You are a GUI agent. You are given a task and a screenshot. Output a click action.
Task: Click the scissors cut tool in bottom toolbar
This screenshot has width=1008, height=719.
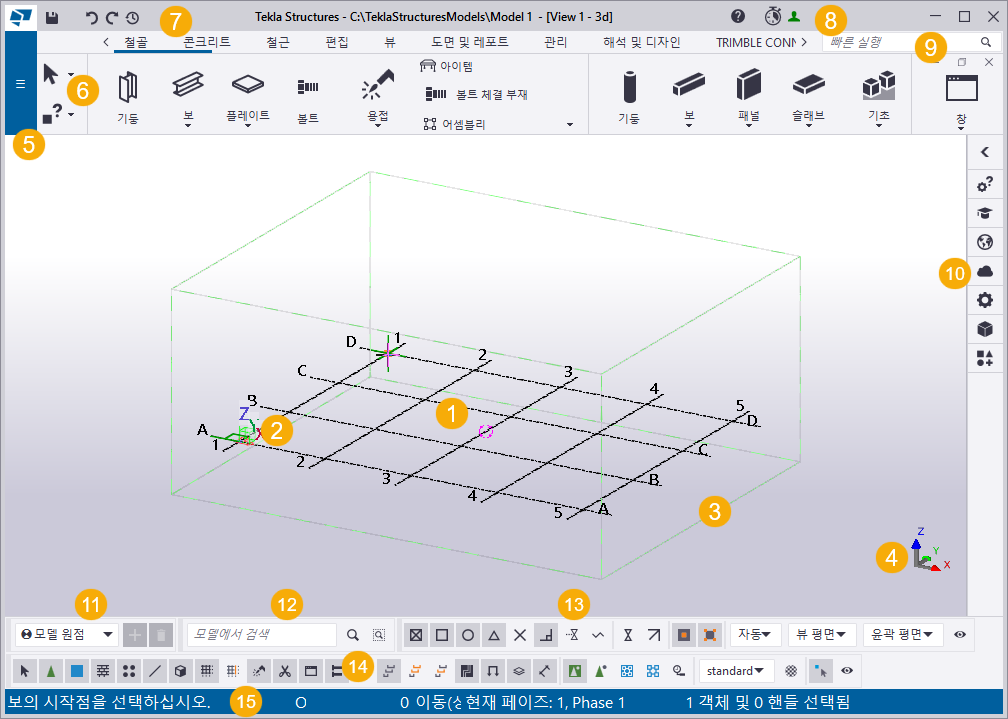point(285,670)
